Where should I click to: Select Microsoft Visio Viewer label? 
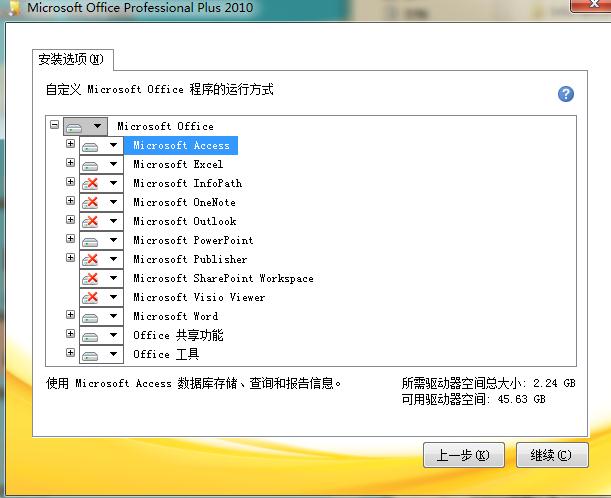tap(199, 298)
